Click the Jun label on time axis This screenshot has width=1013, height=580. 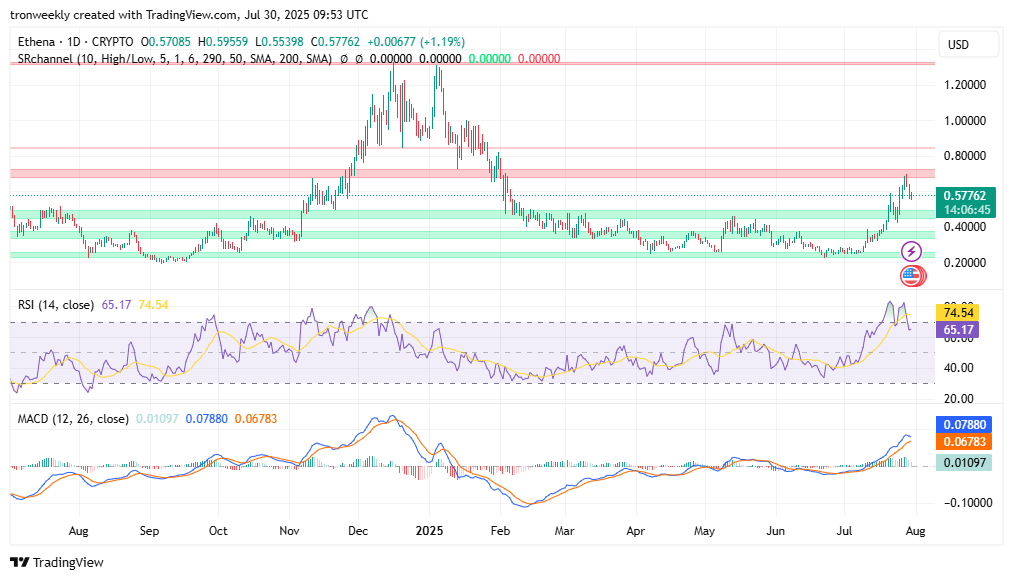tap(775, 531)
